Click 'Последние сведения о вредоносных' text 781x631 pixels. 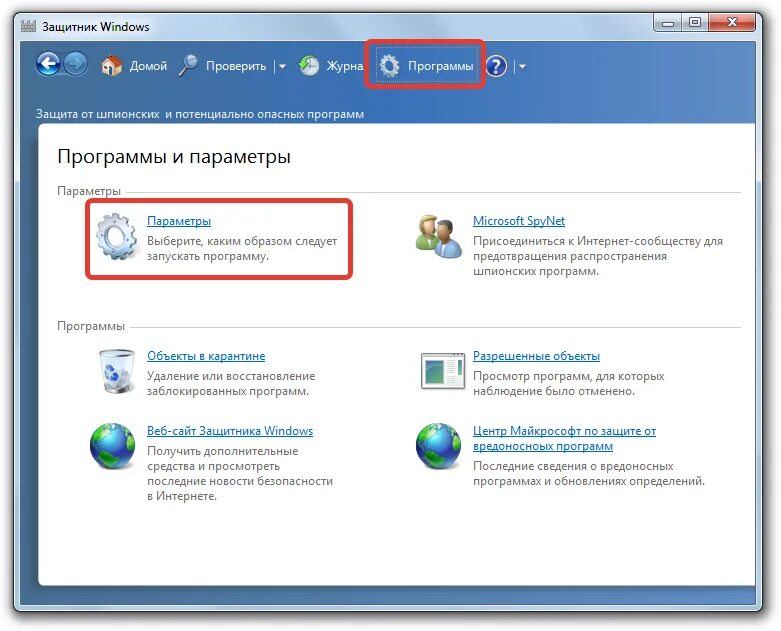pyautogui.click(x=589, y=474)
